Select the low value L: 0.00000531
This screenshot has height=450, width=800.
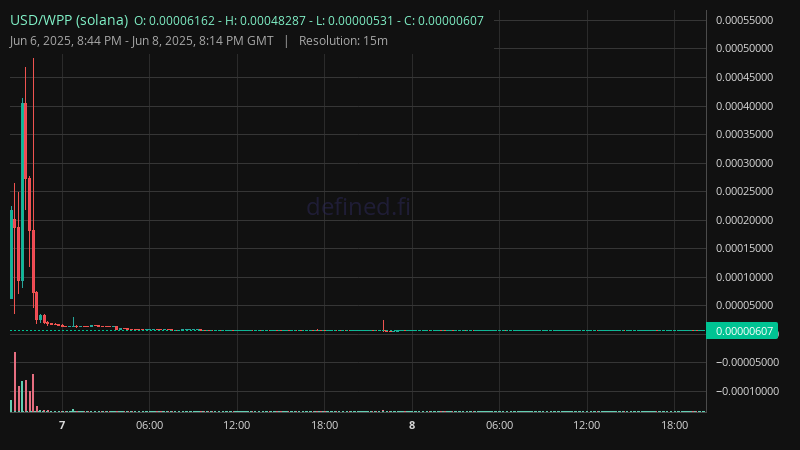point(355,21)
